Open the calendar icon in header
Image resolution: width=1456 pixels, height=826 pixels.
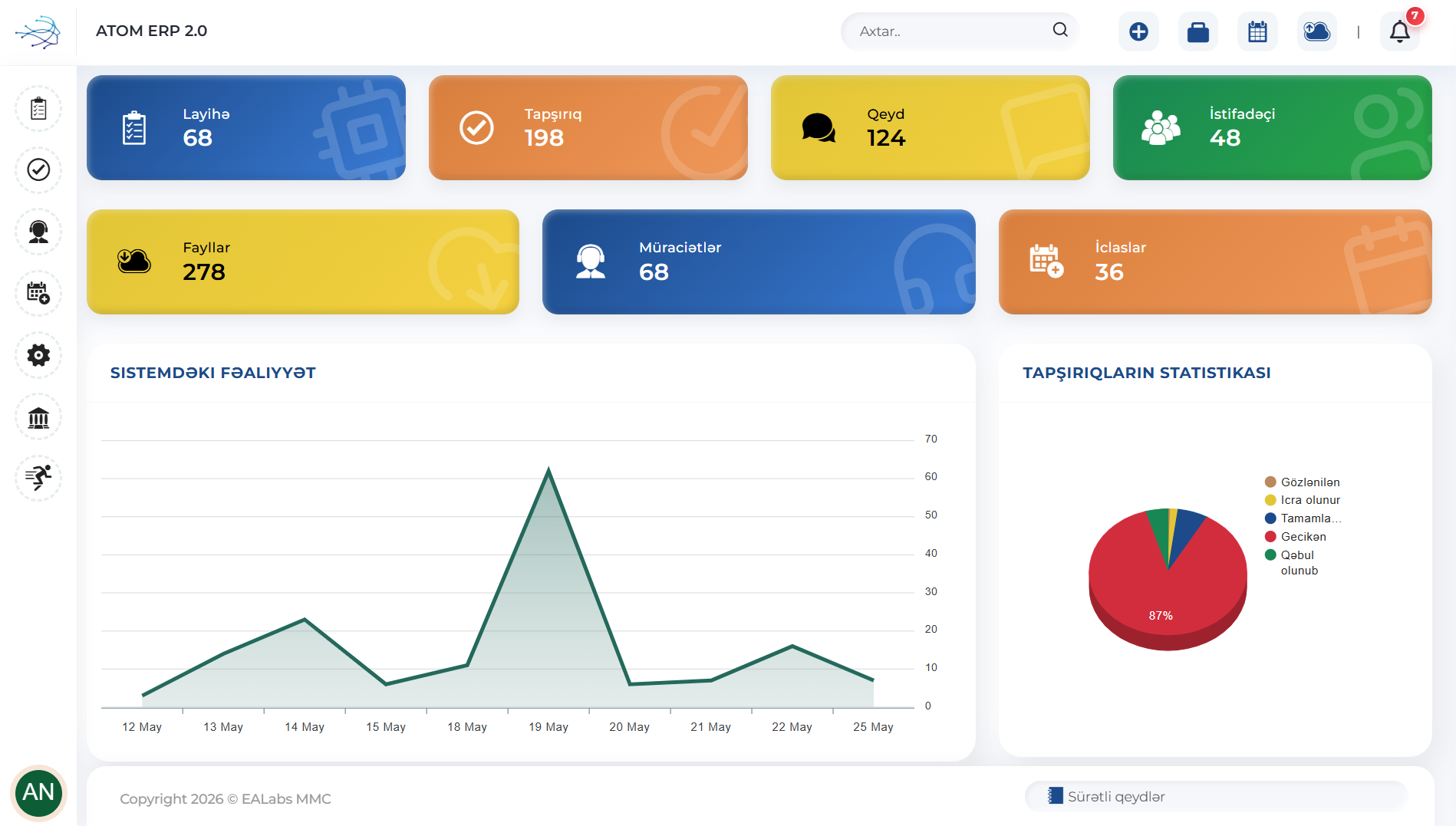coord(1257,31)
